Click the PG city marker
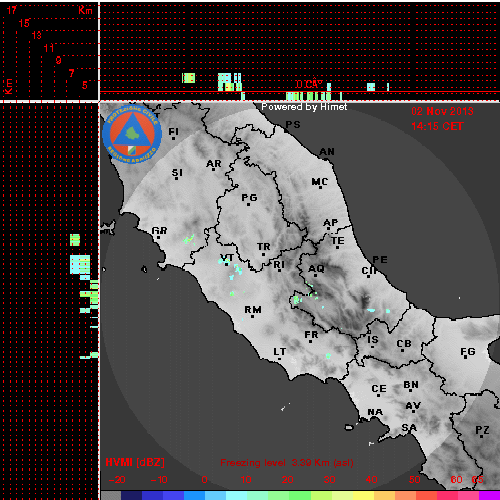 tap(248, 204)
